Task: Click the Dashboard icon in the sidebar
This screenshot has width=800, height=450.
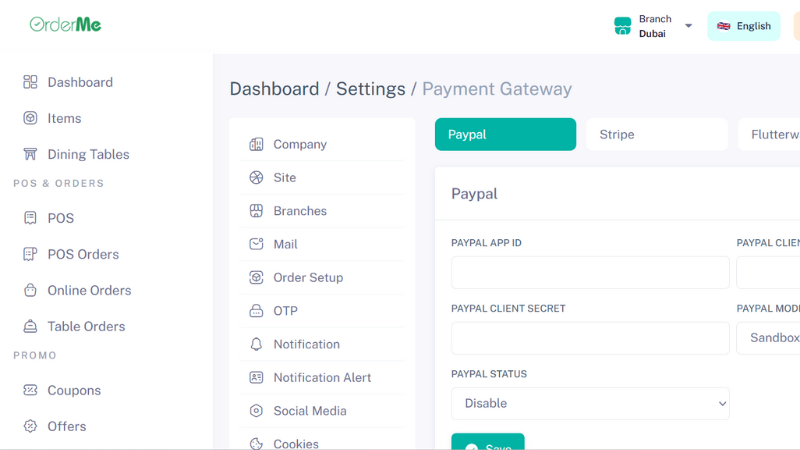Action: [30, 82]
